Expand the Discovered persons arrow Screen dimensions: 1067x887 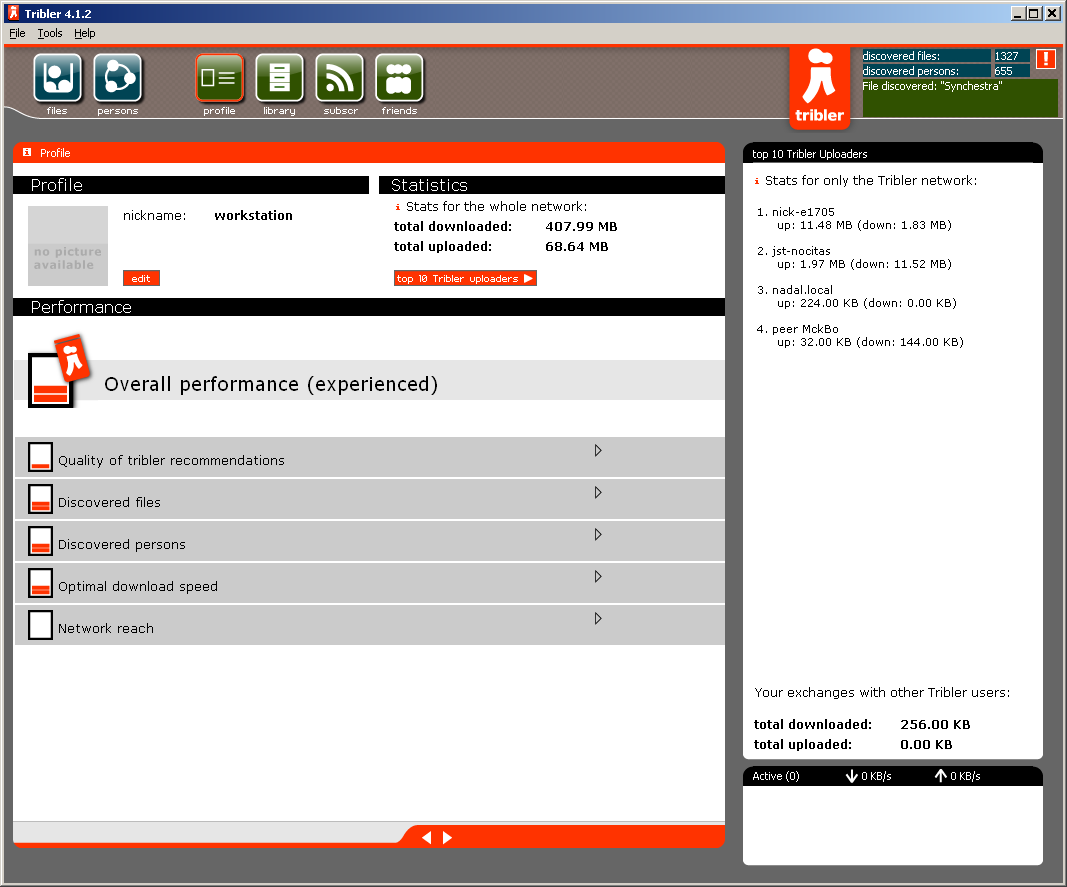pos(597,535)
